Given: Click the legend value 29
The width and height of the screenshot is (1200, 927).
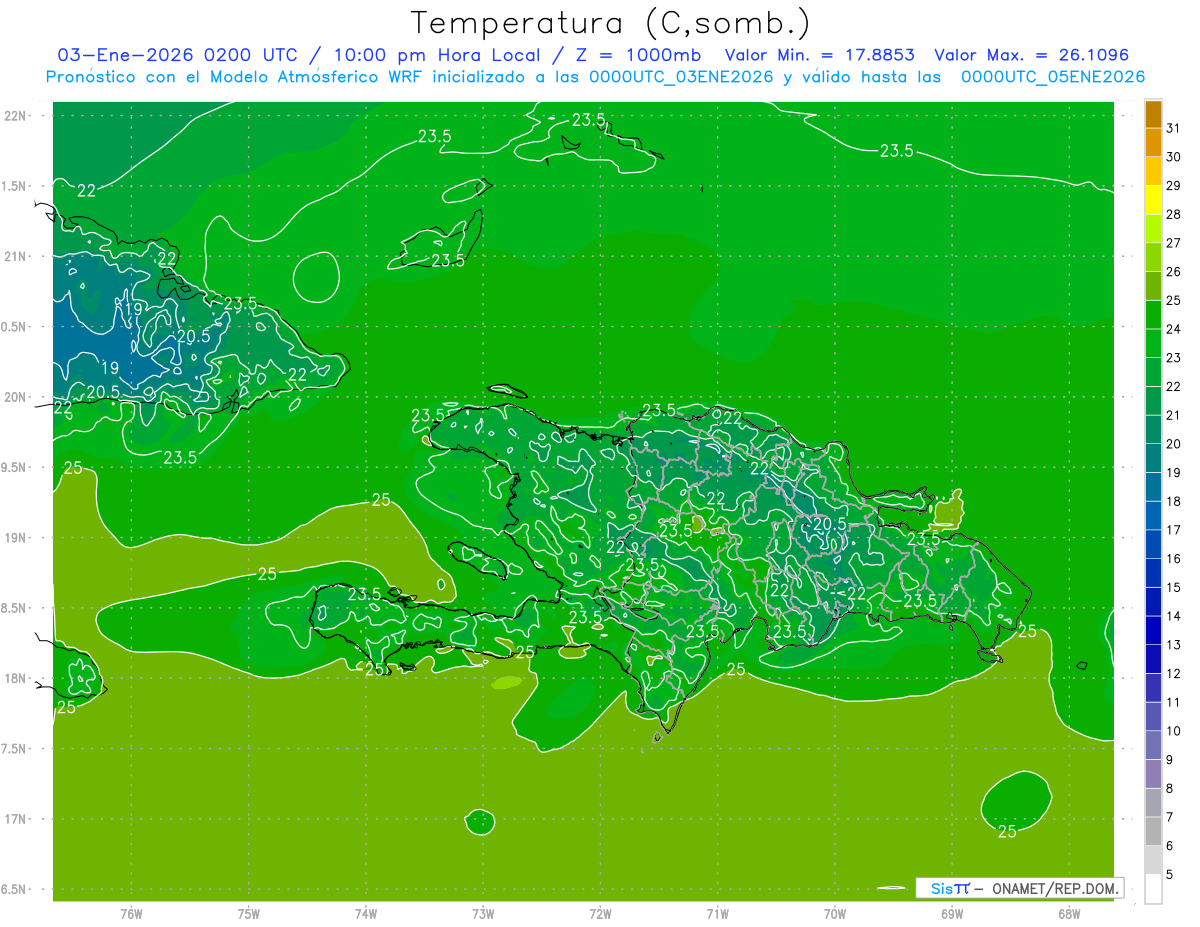Looking at the screenshot, I should click(1174, 185).
